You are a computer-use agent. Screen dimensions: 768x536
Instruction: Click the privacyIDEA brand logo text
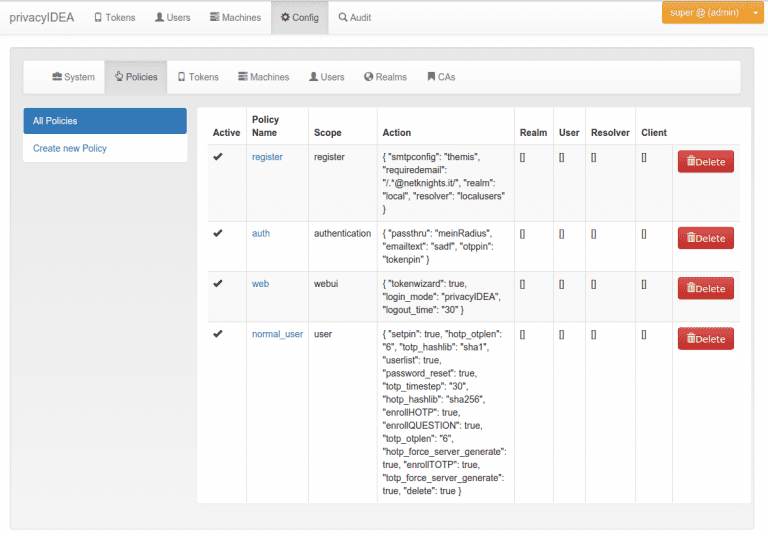(x=43, y=17)
